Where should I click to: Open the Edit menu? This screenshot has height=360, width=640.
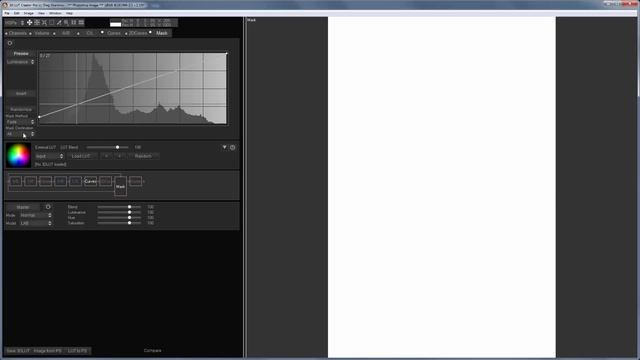point(17,13)
